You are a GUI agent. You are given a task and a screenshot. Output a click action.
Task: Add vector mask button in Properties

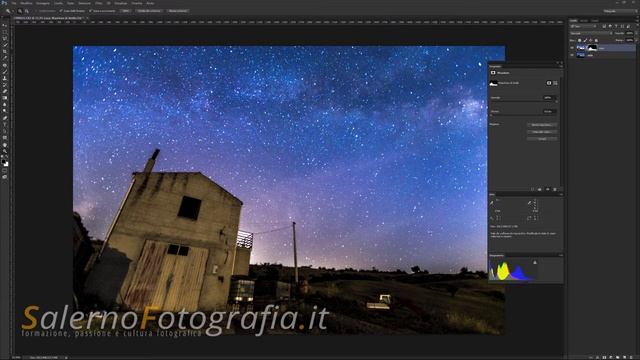click(x=555, y=83)
